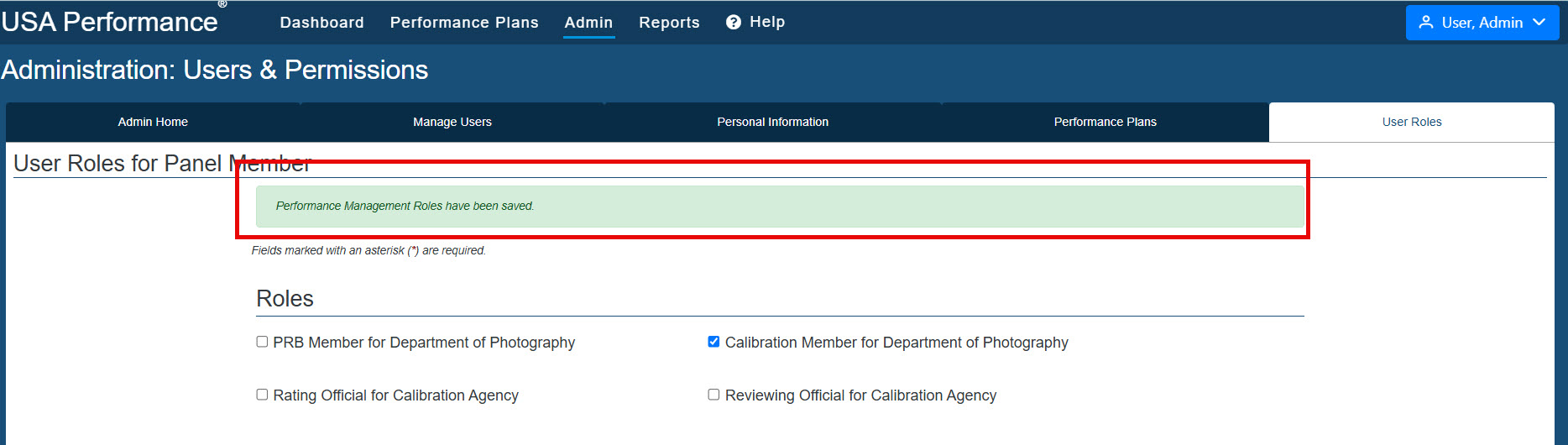Expand the User, Admin dropdown chevron
This screenshot has height=445, width=1568.
1539,23
